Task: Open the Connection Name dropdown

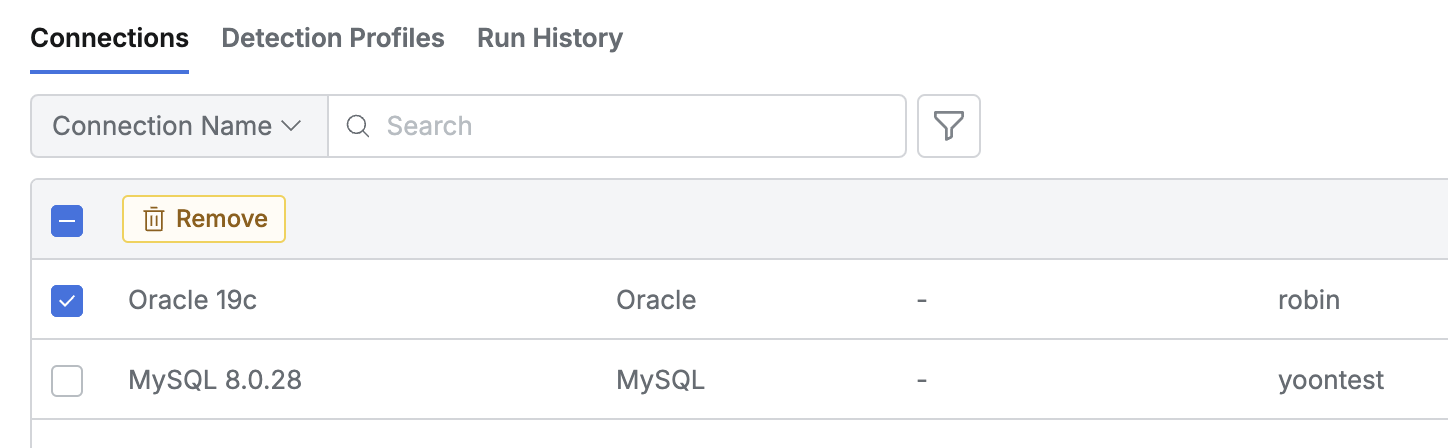Action: [178, 126]
